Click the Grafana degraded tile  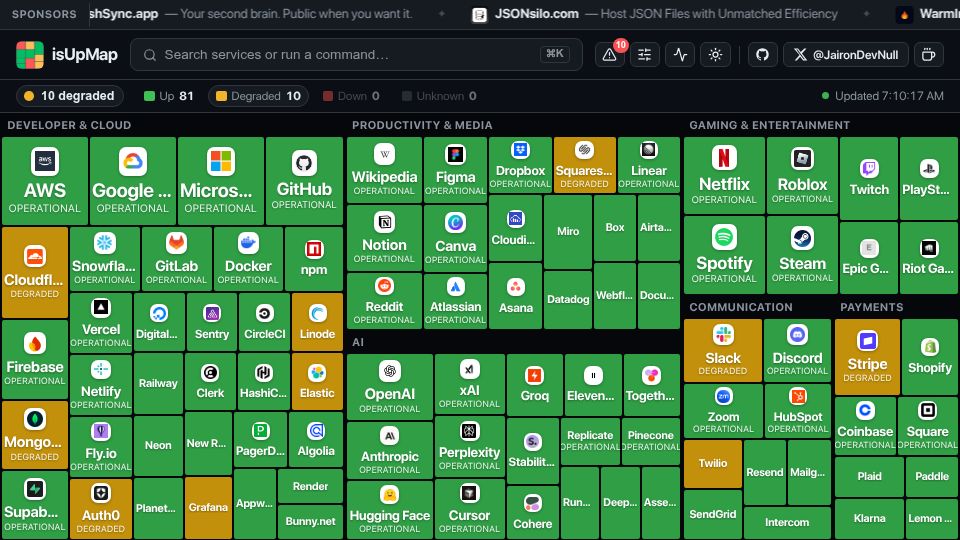[x=208, y=508]
